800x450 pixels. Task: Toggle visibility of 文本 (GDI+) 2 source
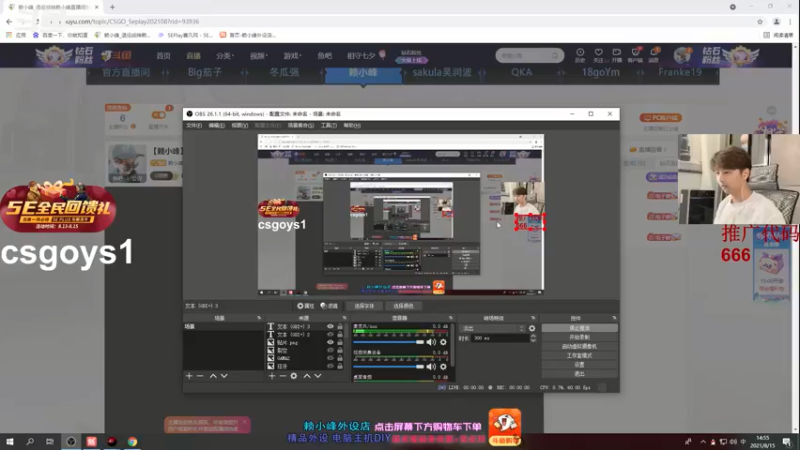click(330, 334)
